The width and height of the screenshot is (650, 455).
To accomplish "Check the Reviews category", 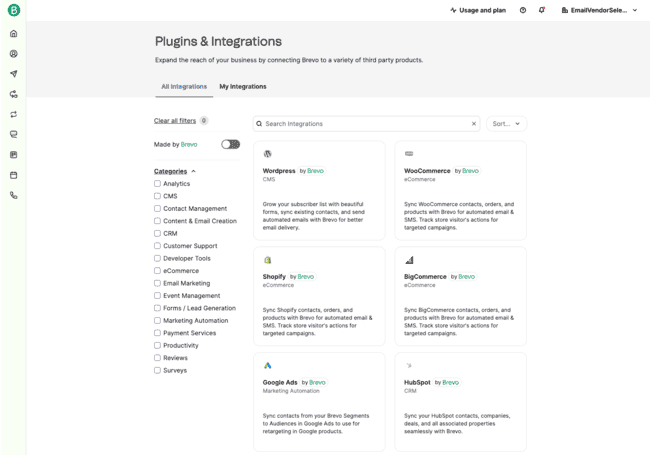I will [157, 358].
